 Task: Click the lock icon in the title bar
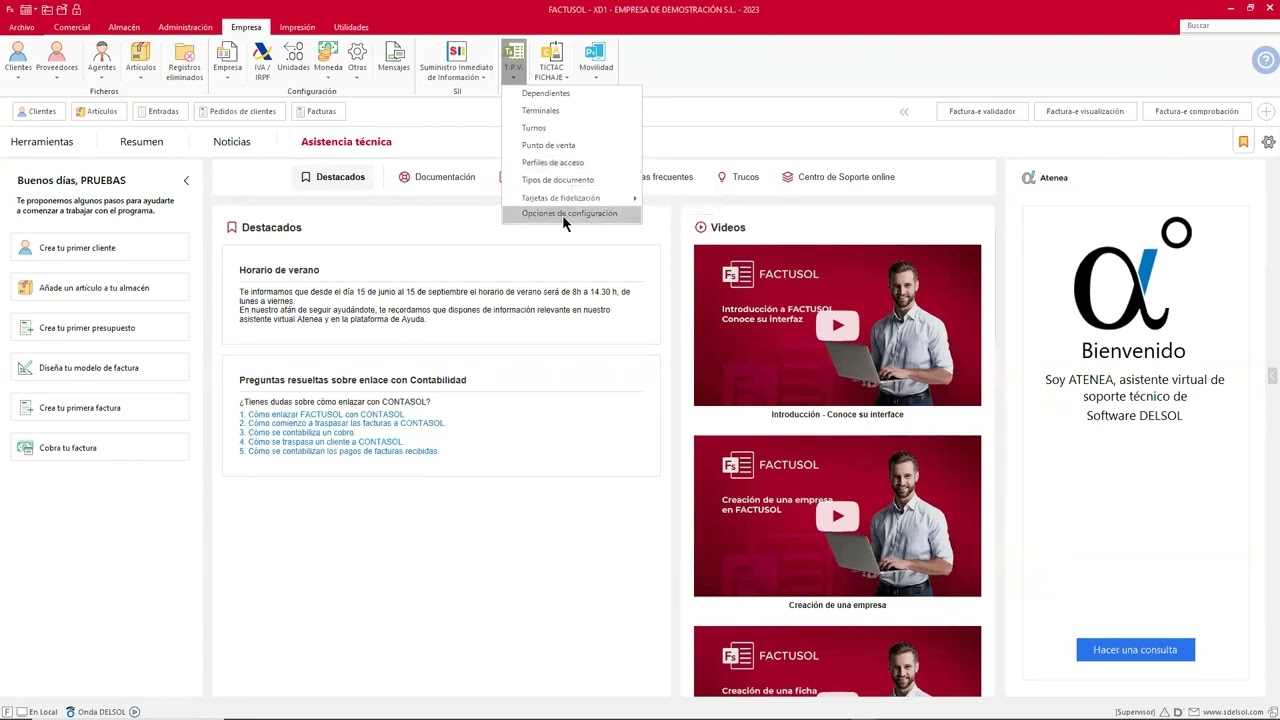[76, 9]
